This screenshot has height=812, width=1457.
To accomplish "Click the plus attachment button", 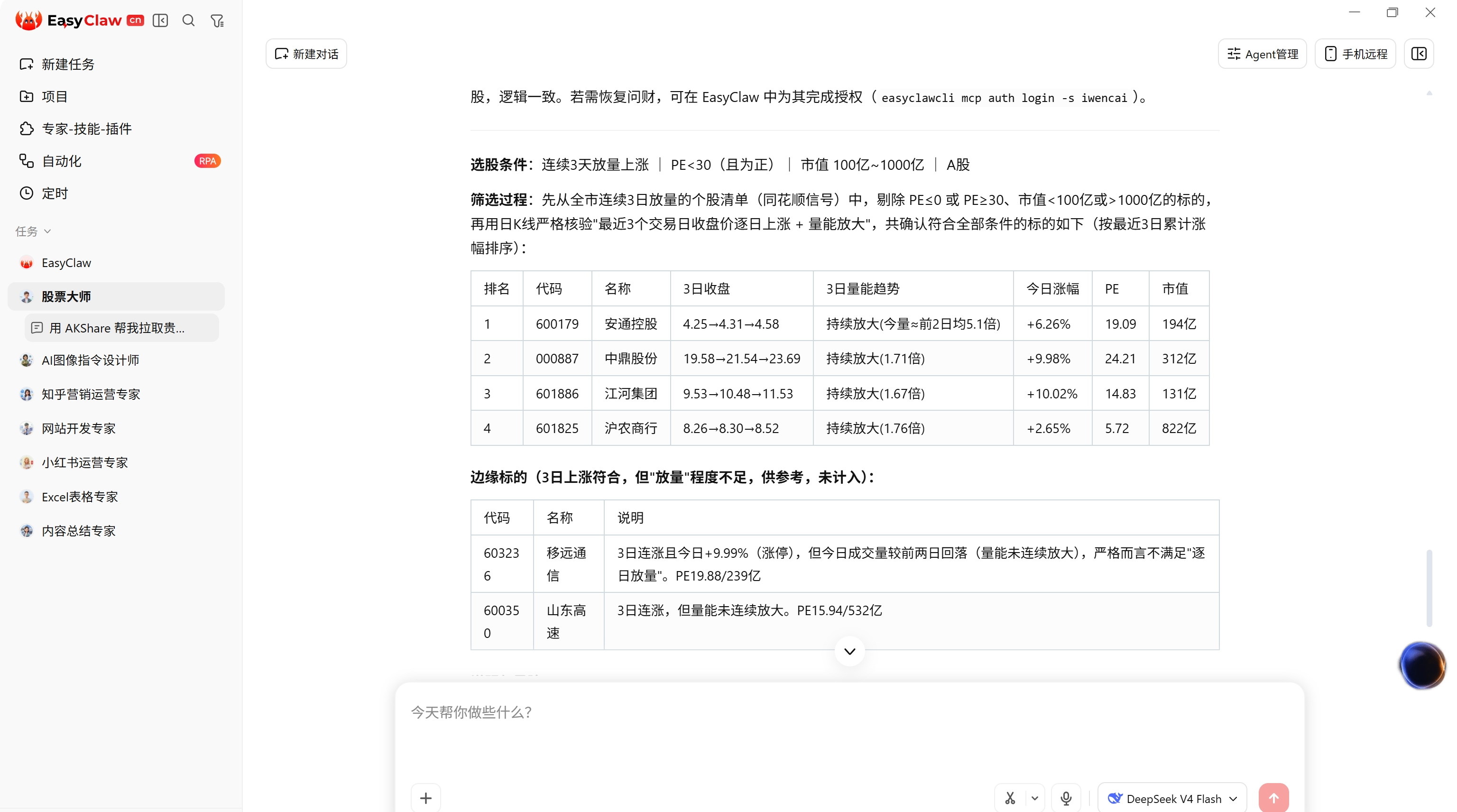I will click(x=426, y=798).
